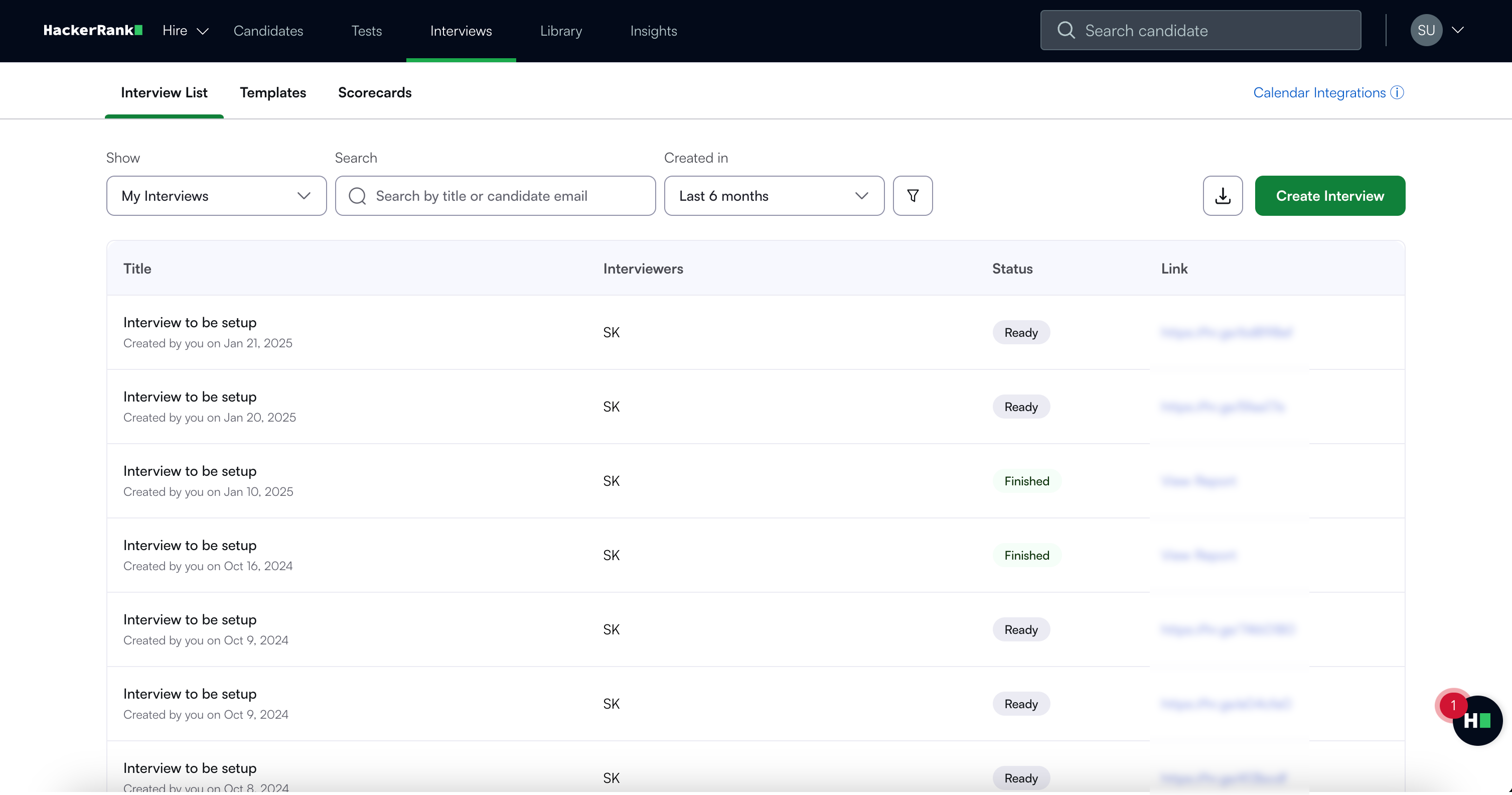Click the red notification badge on chat
The width and height of the screenshot is (1512, 795).
tap(1453, 705)
